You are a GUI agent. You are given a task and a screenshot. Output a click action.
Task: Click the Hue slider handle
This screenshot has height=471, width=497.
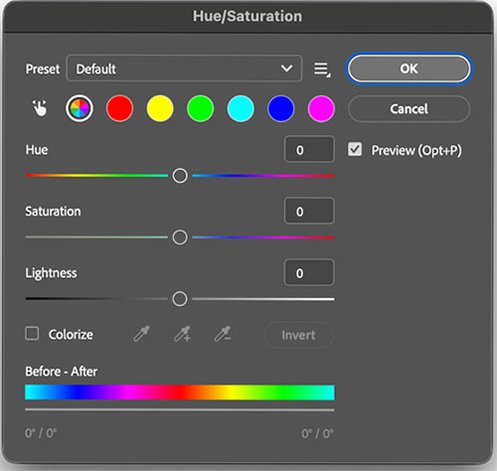(x=180, y=176)
